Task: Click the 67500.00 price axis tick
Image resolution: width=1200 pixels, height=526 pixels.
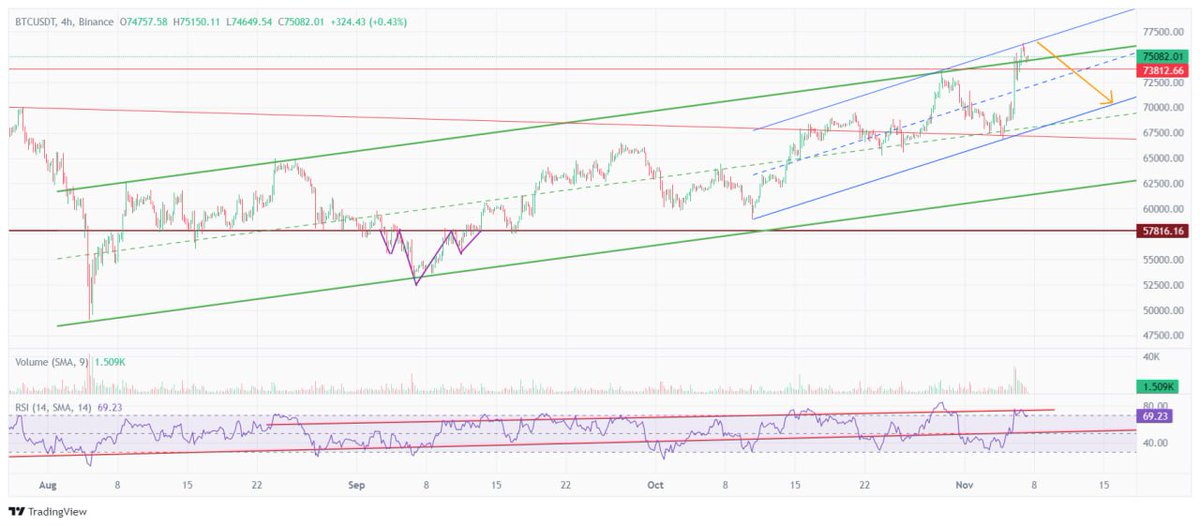Action: (1165, 133)
